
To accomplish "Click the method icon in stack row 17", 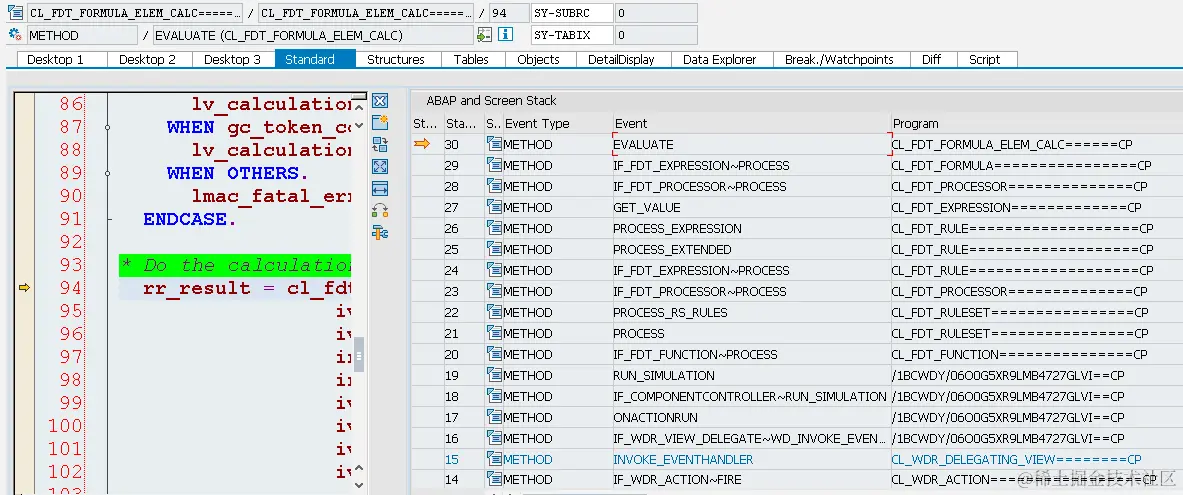I will tap(494, 417).
